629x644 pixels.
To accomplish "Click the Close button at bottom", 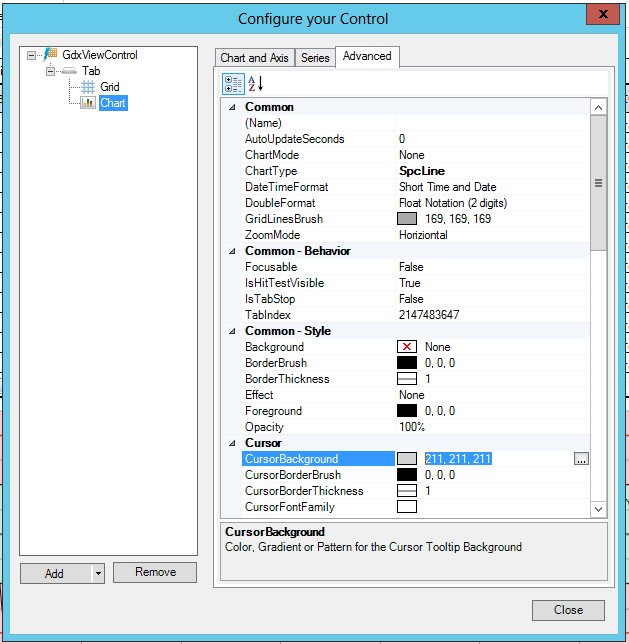I will click(x=568, y=610).
